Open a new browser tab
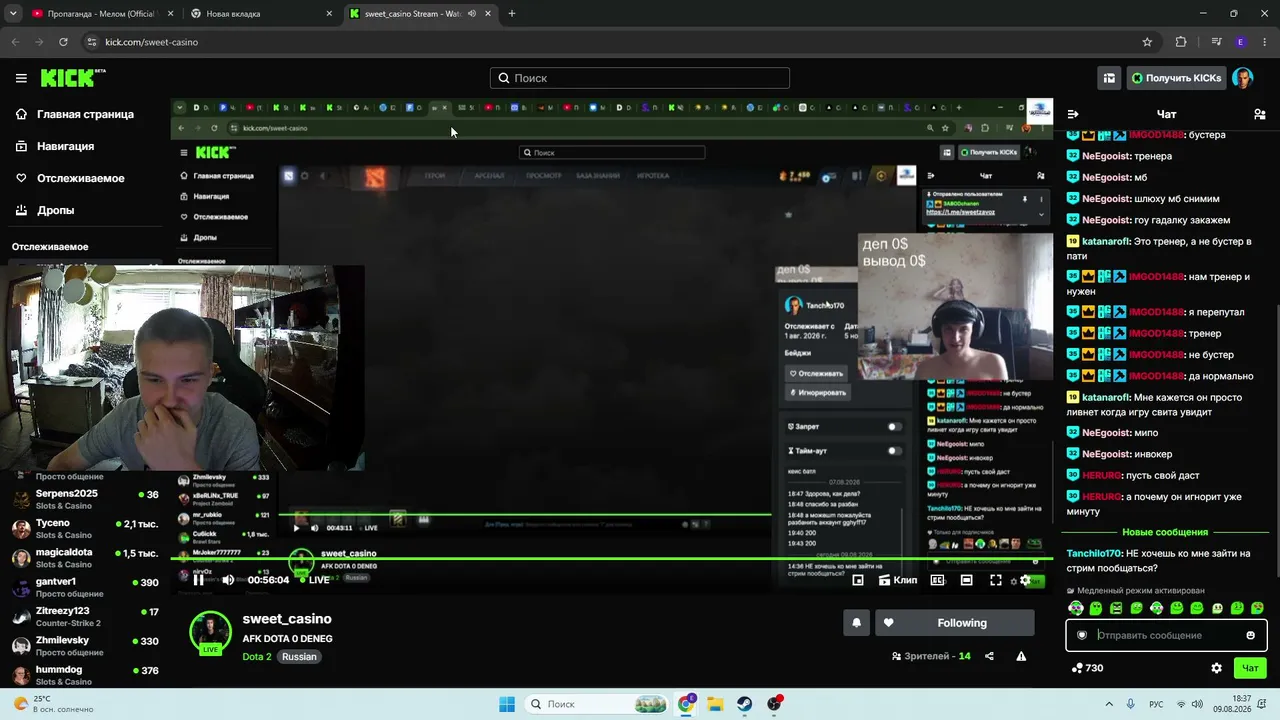This screenshot has width=1280, height=720. tap(512, 14)
